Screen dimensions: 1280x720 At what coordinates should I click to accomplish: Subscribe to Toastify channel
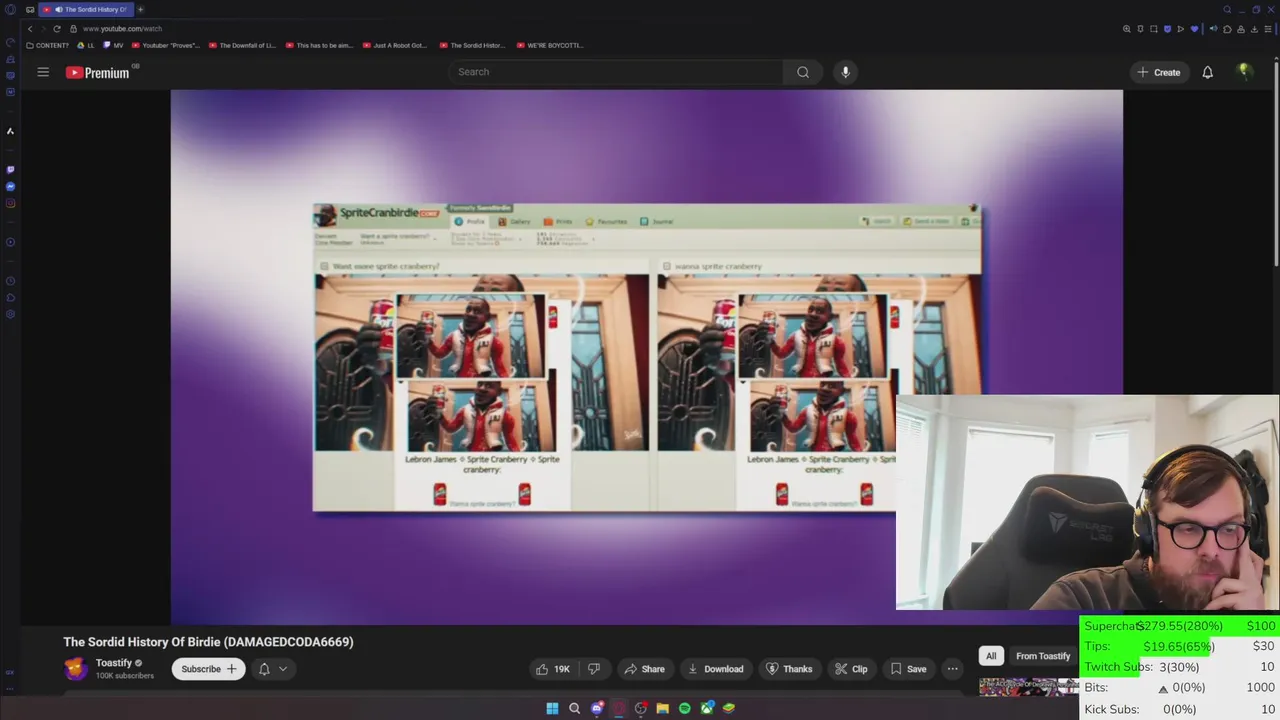(209, 669)
